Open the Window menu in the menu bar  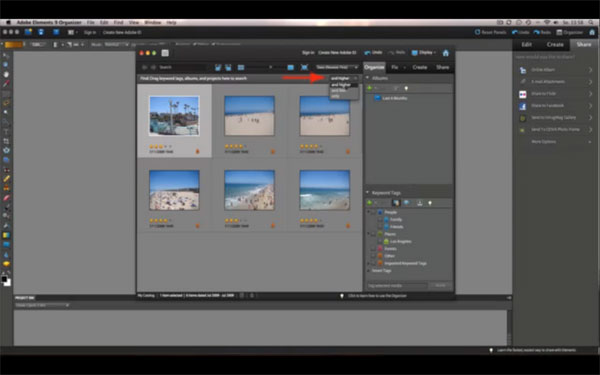click(x=153, y=23)
